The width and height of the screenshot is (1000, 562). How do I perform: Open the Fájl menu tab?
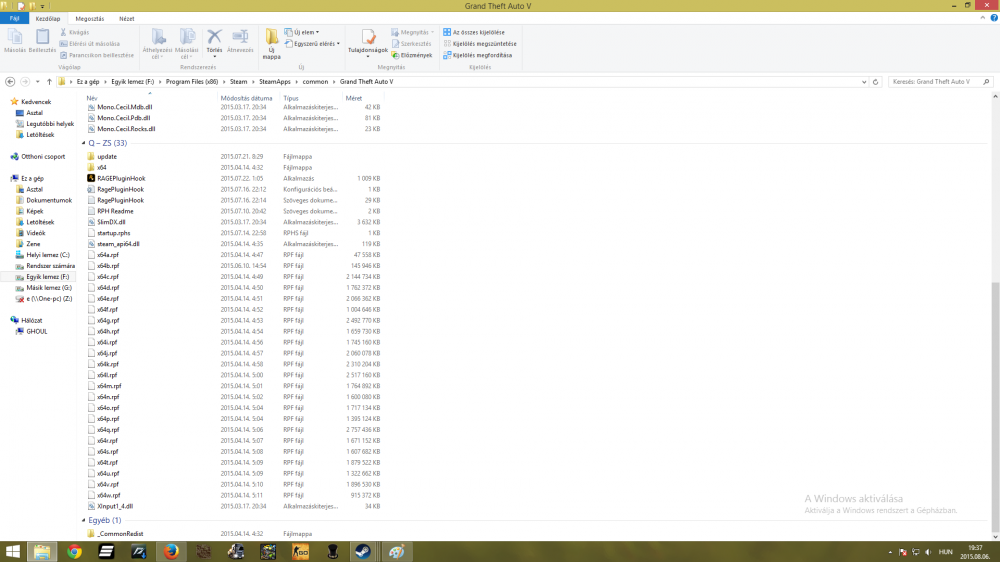pyautogui.click(x=14, y=18)
